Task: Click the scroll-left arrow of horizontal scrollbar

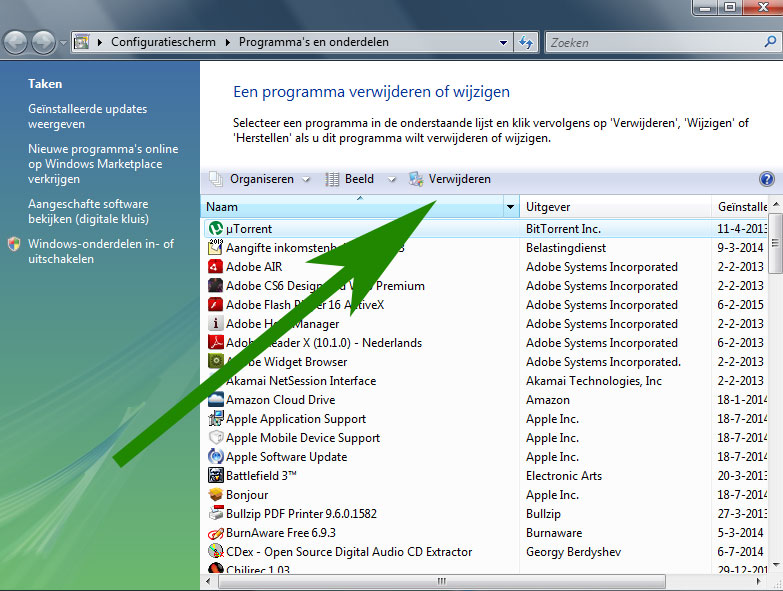Action: 208,581
